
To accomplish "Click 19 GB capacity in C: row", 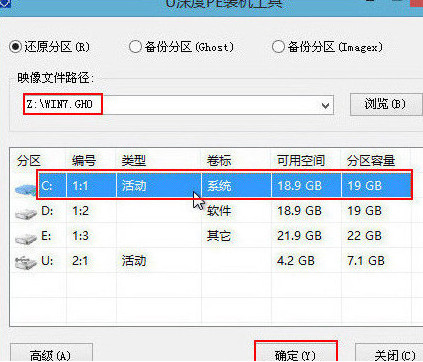I will click(364, 185).
